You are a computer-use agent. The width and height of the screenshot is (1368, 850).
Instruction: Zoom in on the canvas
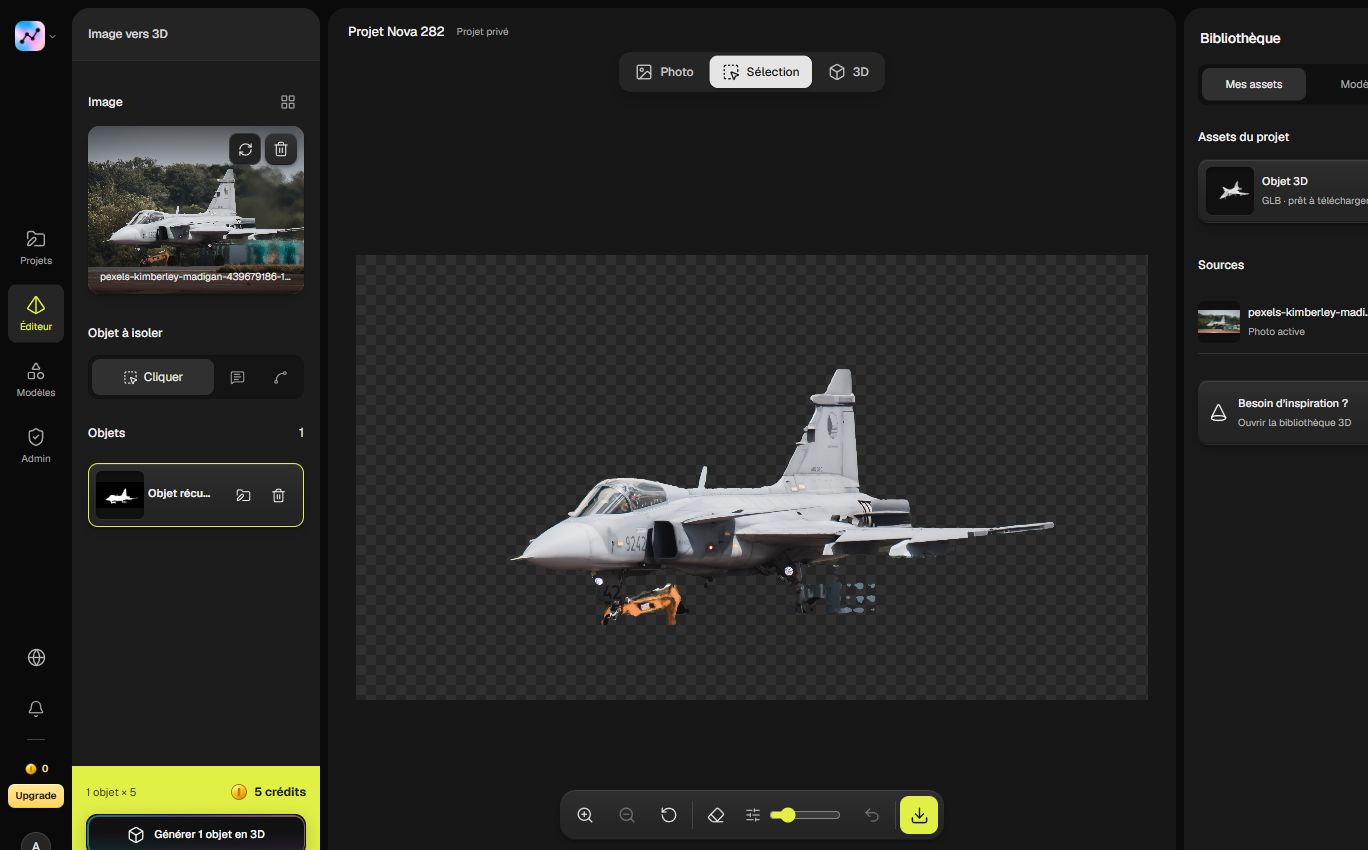(585, 815)
